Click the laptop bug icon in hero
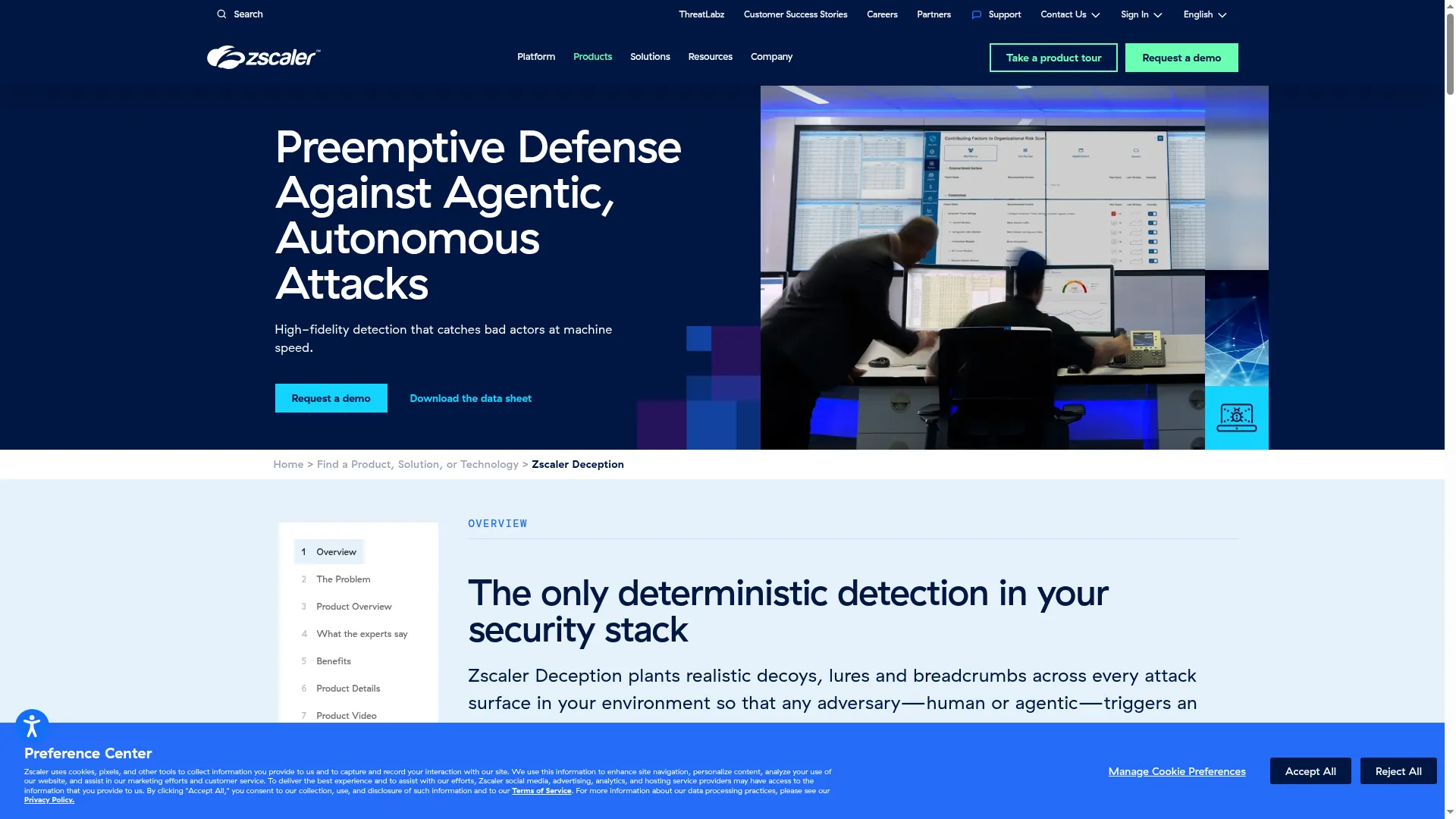The height and width of the screenshot is (819, 1456). pos(1236,417)
